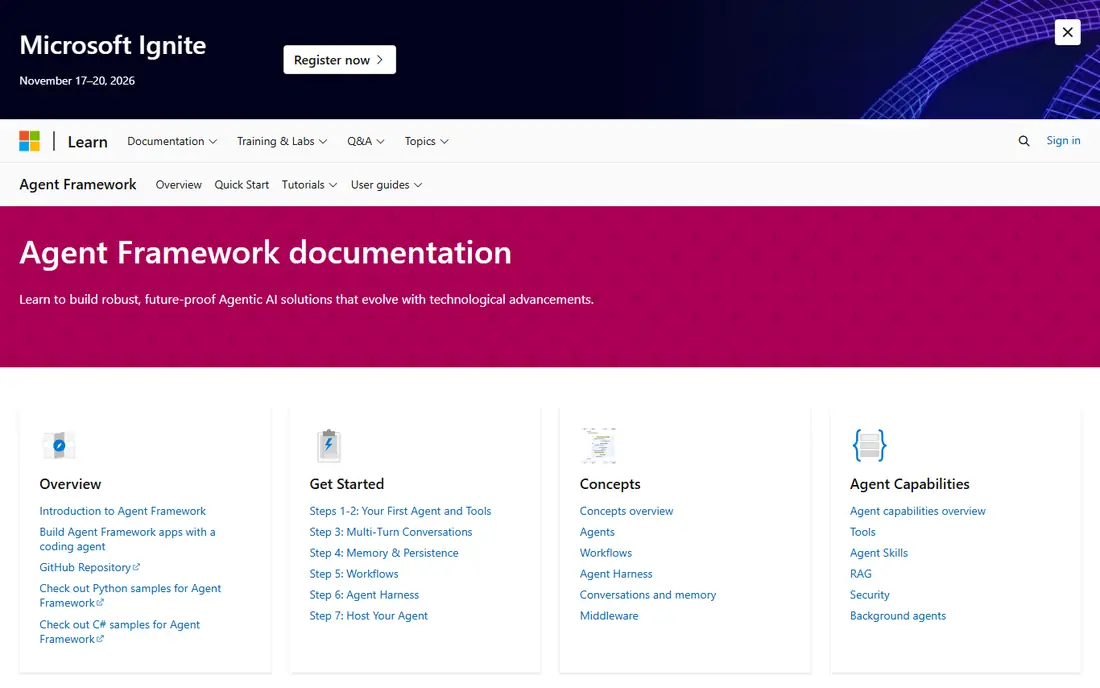Open the Workflows concept link
The width and height of the screenshot is (1100, 688).
pos(605,553)
